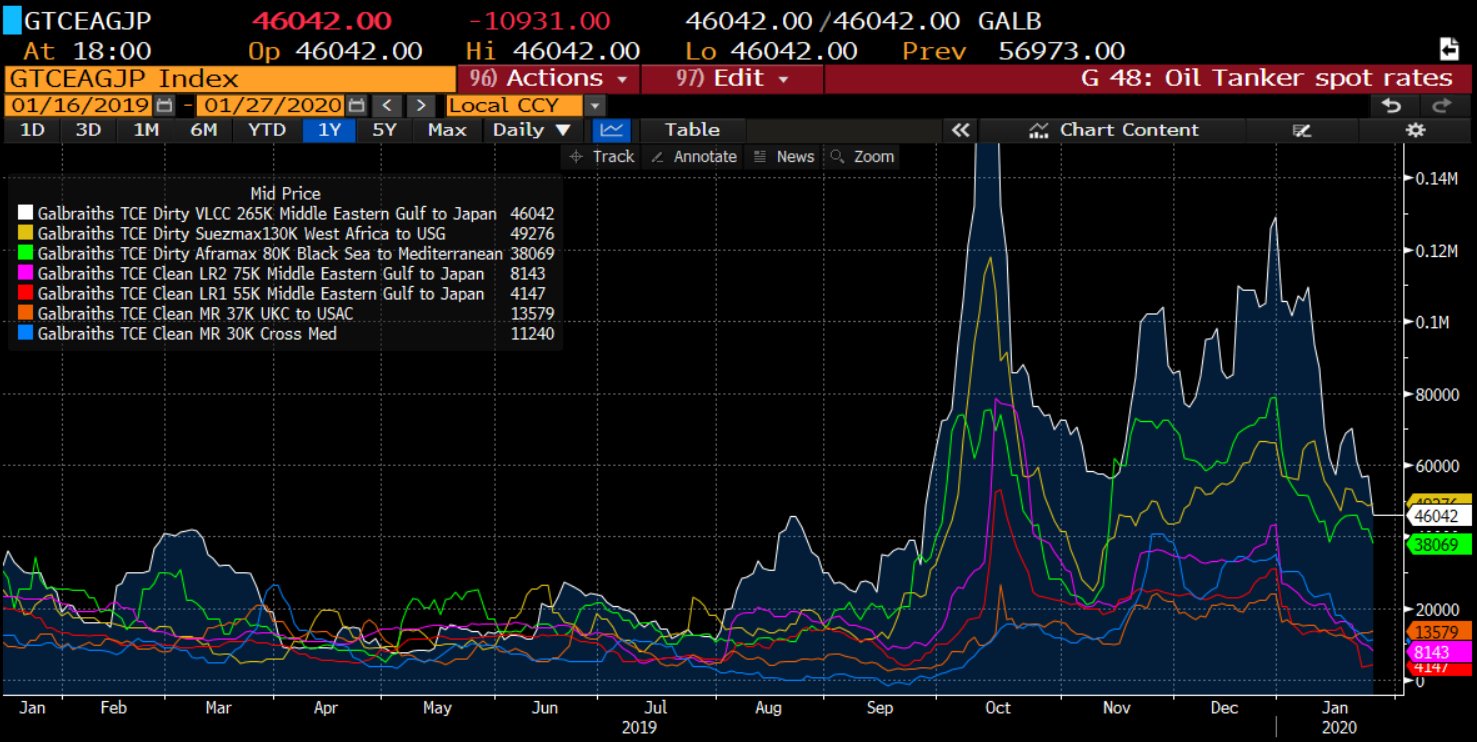Toggle the Annotate tool
Screen dimensions: 1477x742
click(694, 157)
